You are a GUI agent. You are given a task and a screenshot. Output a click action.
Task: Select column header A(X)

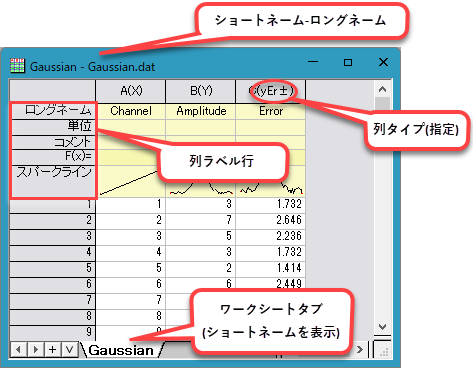tap(131, 91)
